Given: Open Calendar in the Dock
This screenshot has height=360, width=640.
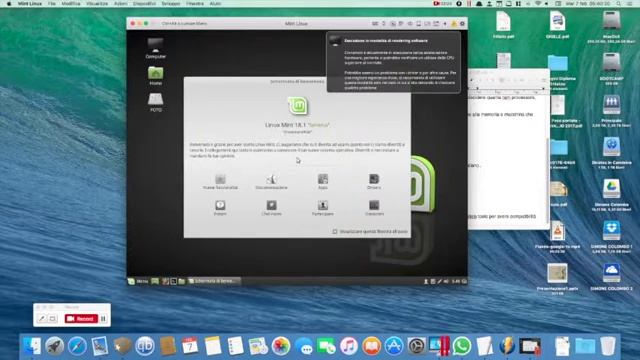Looking at the screenshot, I should point(190,346).
